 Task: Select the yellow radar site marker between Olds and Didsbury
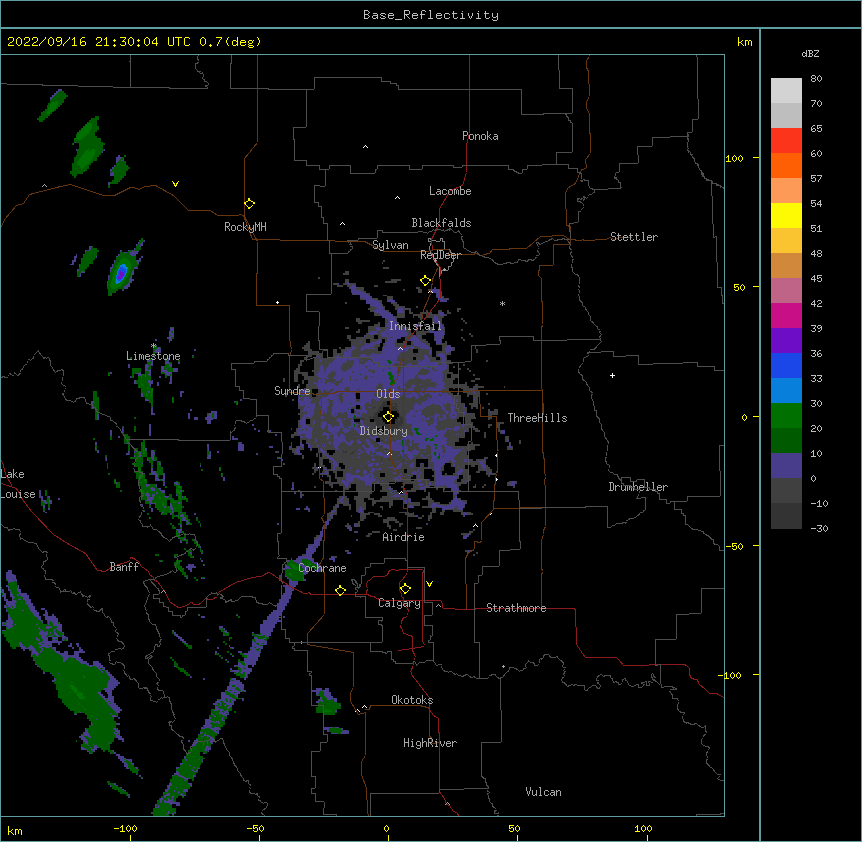point(388,417)
